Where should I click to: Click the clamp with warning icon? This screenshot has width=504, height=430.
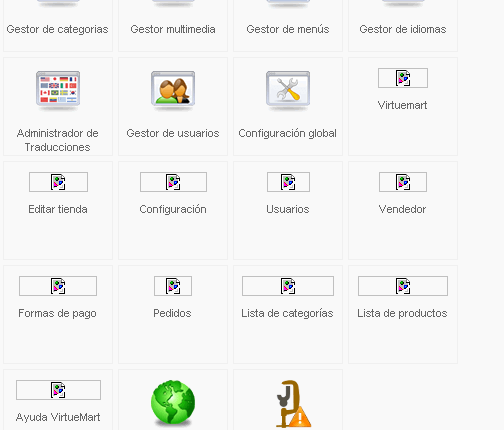(x=294, y=404)
